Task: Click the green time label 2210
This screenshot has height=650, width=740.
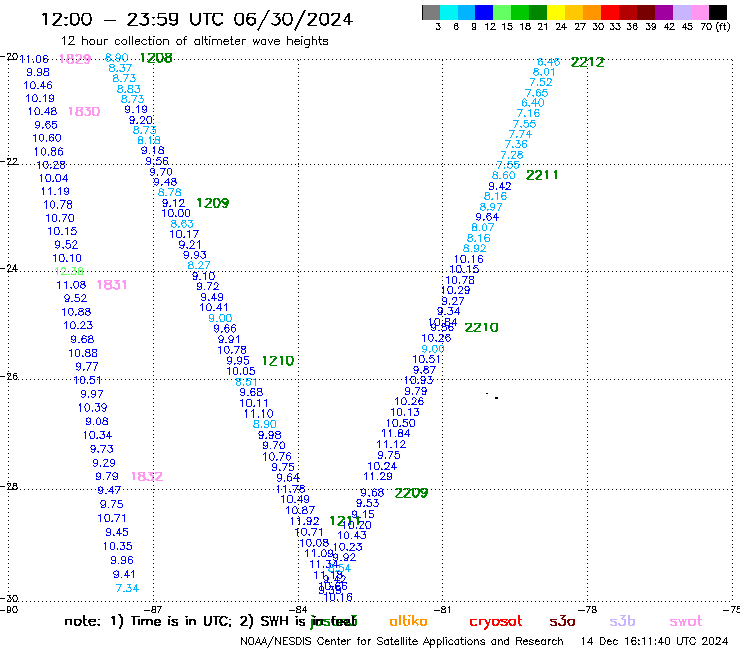Action: pos(481,328)
